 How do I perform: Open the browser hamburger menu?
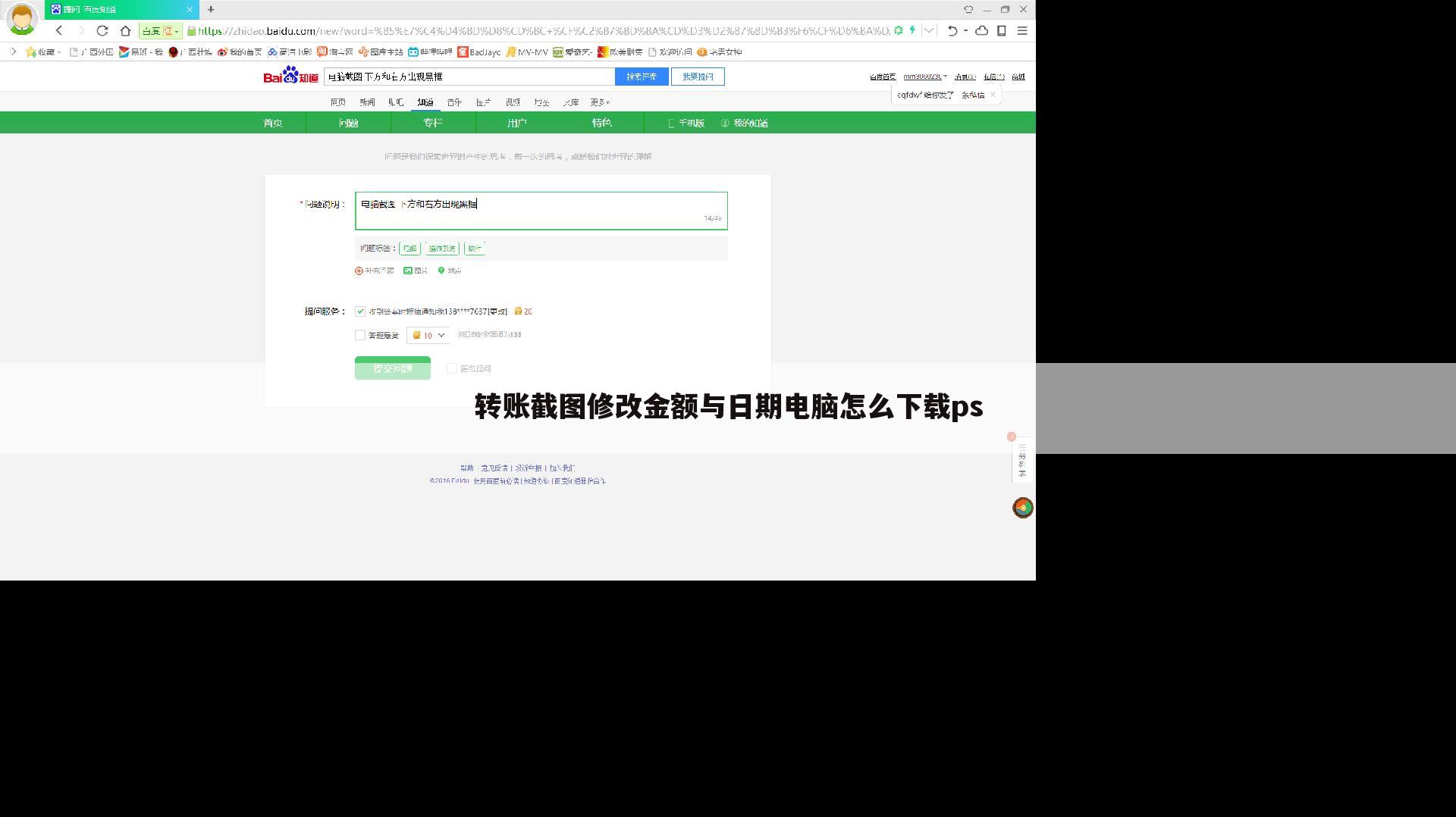[1022, 31]
